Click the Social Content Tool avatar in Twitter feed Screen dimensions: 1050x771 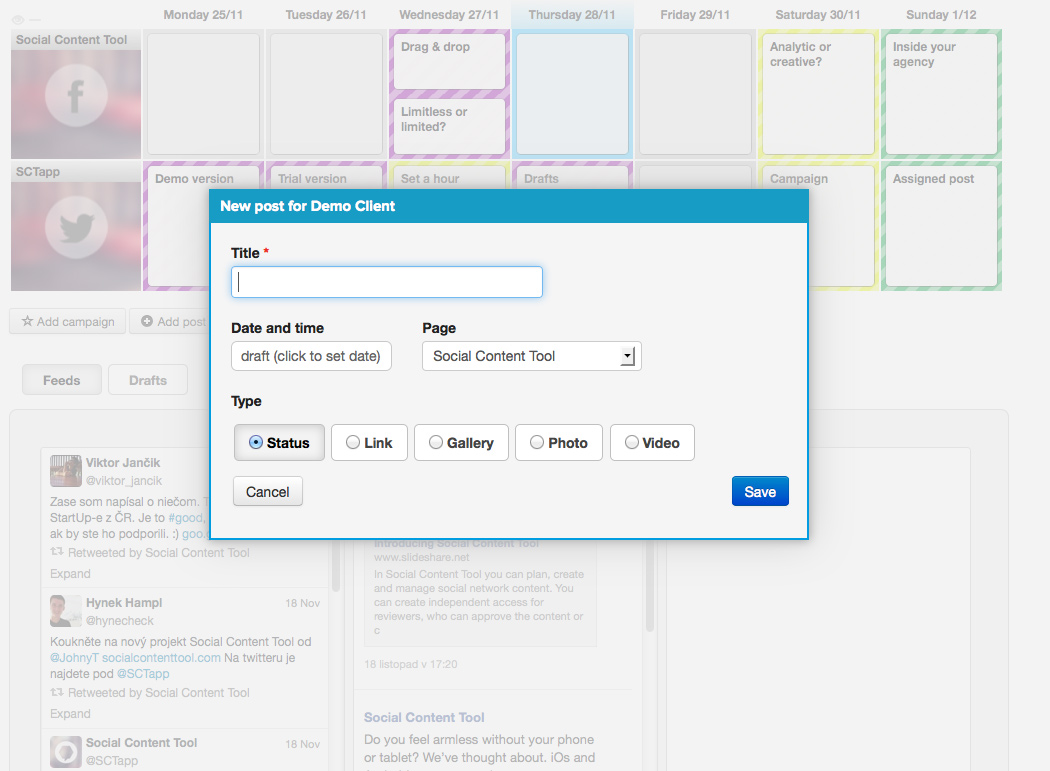[66, 751]
